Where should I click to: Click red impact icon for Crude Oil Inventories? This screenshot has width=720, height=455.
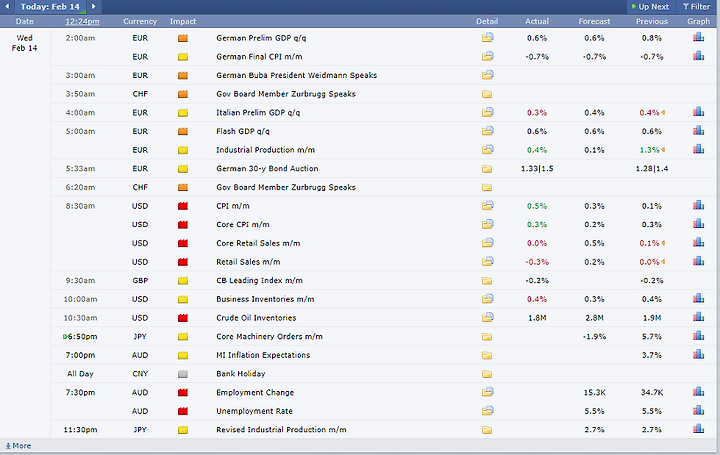click(x=183, y=318)
